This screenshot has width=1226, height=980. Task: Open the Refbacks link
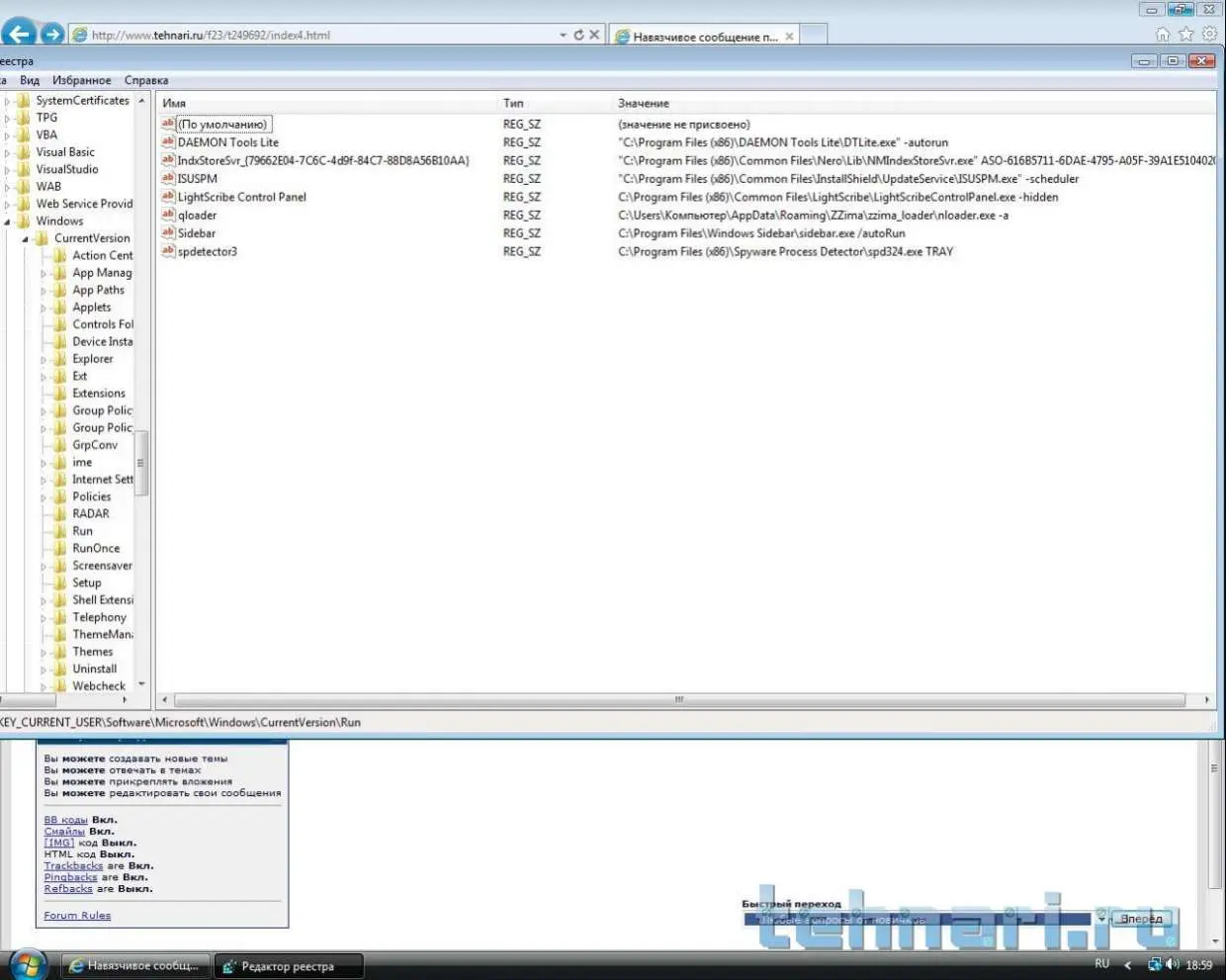click(x=68, y=889)
